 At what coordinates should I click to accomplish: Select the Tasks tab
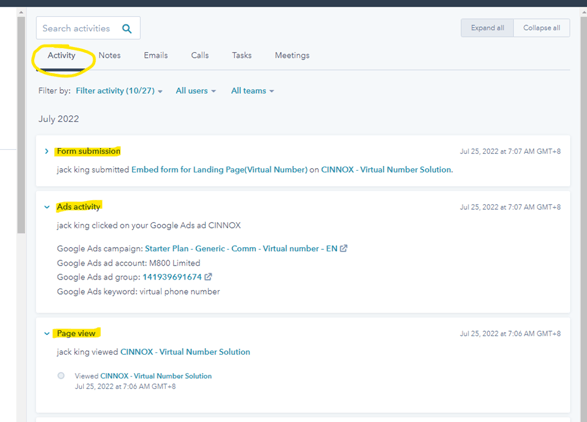241,55
